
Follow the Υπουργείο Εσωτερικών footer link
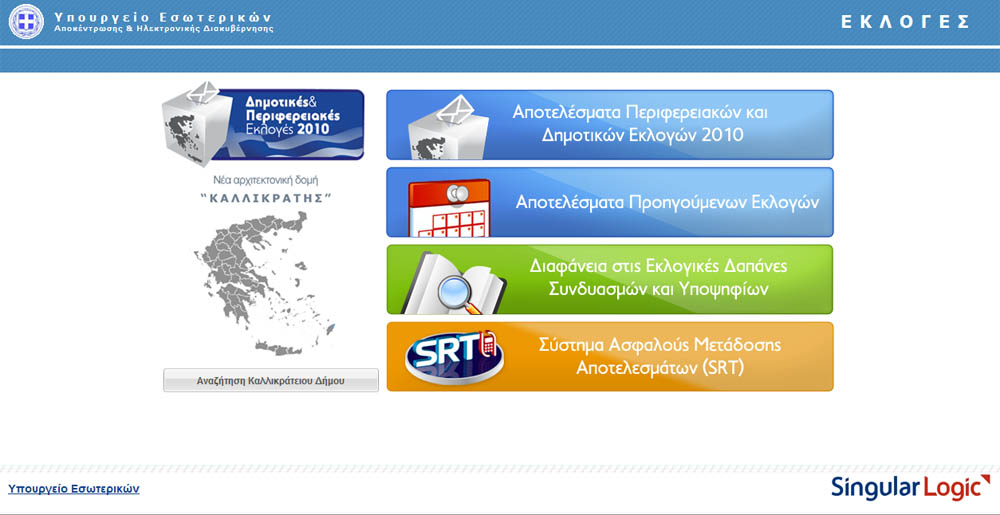pos(73,489)
